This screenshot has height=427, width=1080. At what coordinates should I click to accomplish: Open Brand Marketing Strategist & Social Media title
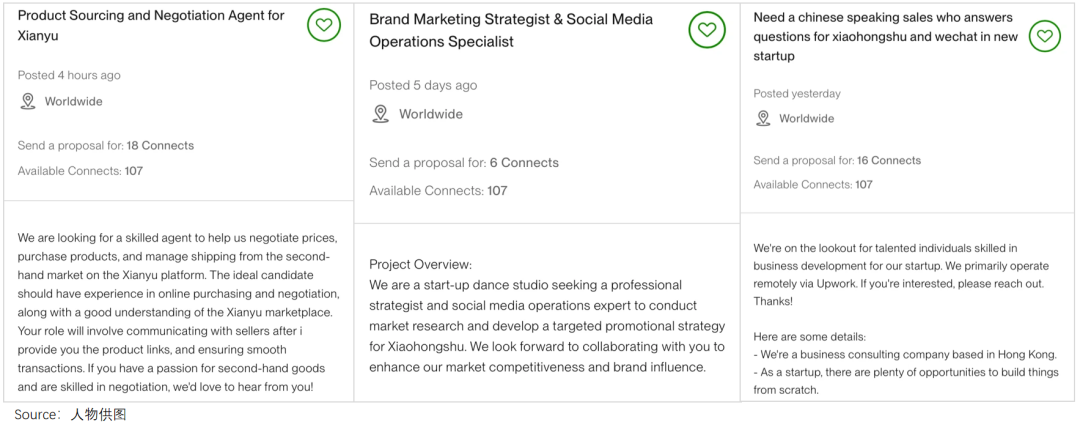click(511, 30)
